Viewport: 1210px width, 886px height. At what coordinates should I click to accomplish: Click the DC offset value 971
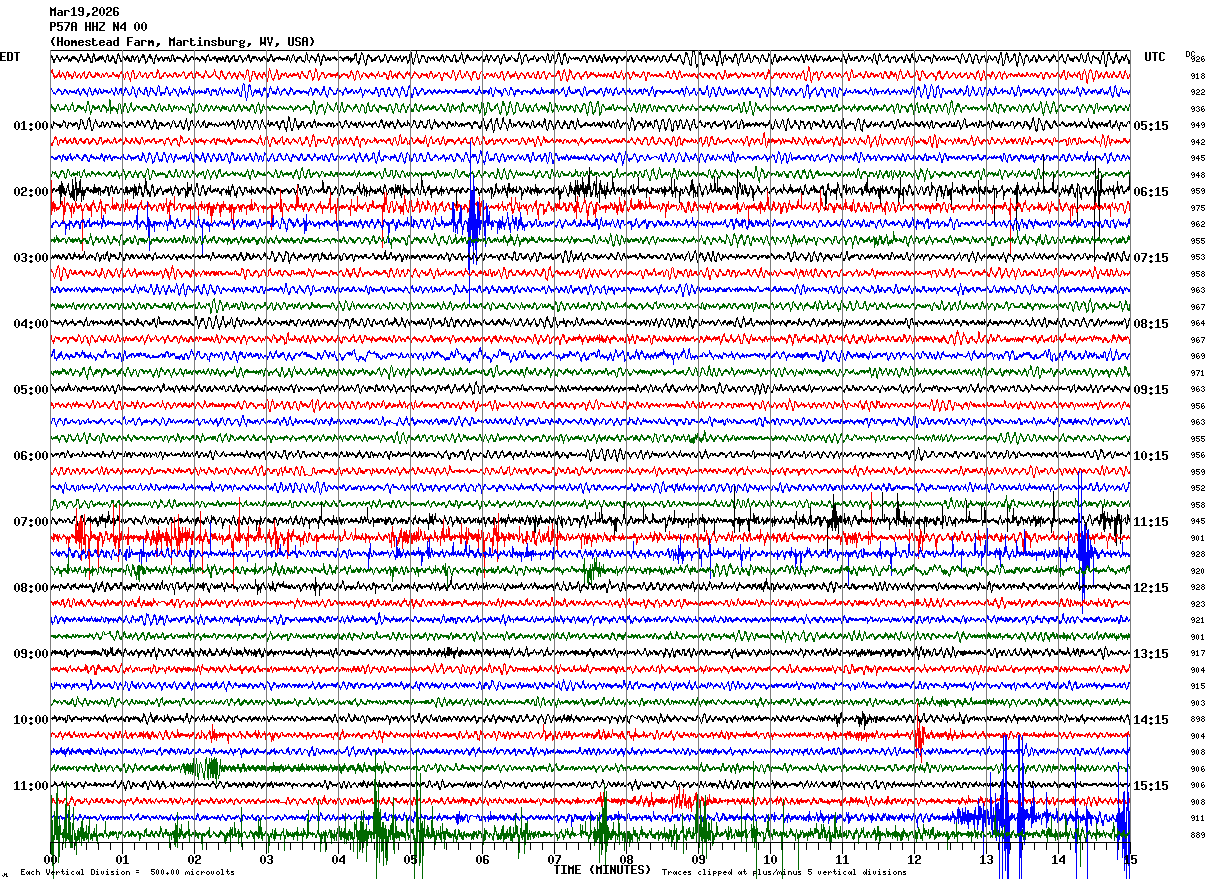pyautogui.click(x=1197, y=373)
